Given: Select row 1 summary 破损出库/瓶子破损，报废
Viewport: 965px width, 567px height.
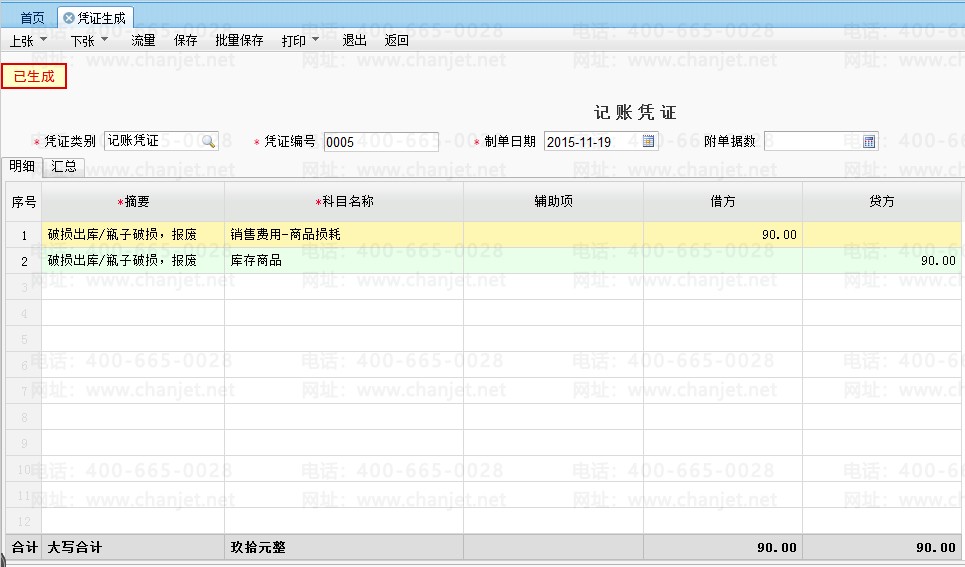Looking at the screenshot, I should [x=133, y=235].
